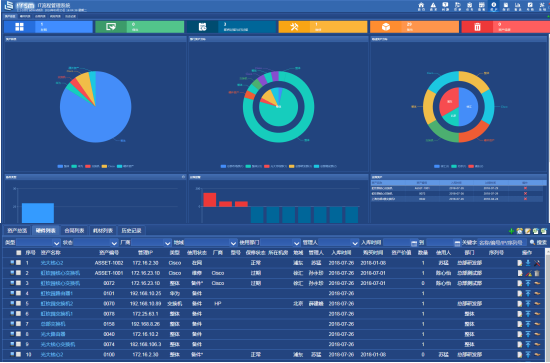Toggle the blue legend swatch under the left pie chart
Image resolution: width=550 pixels, height=363 pixels.
(x=60, y=166)
